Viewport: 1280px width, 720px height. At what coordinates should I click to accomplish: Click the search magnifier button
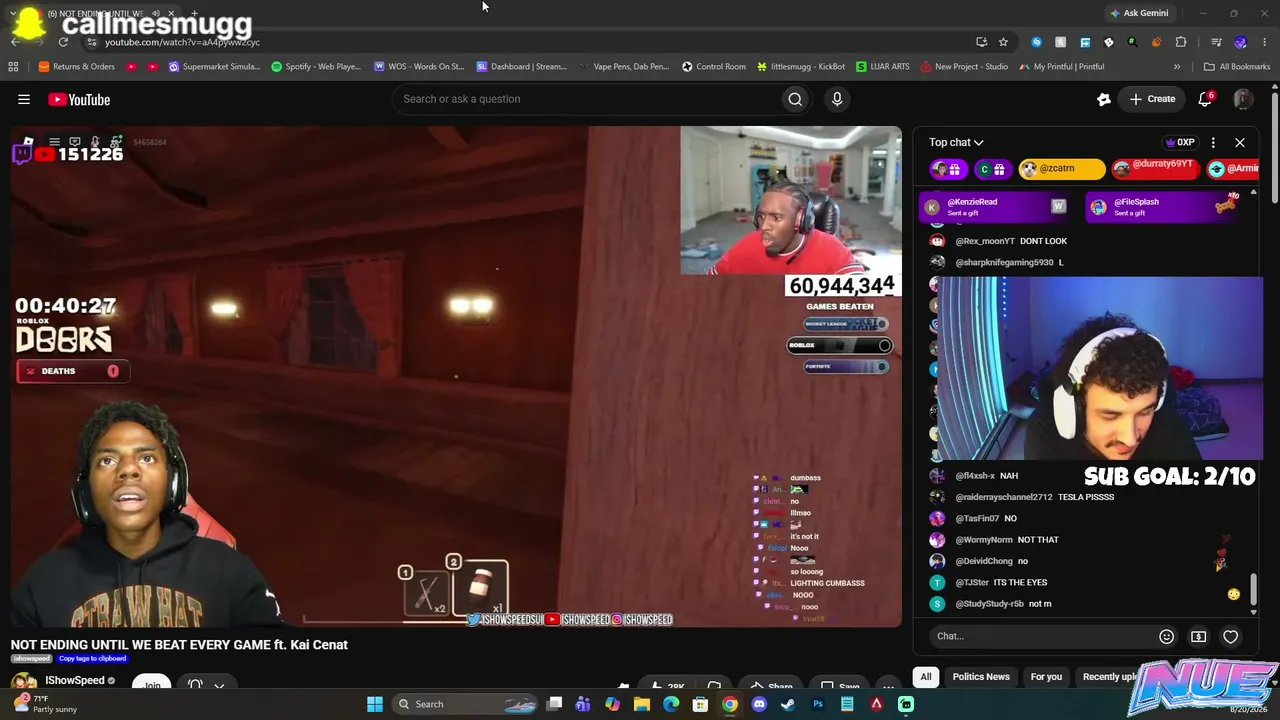pos(795,99)
